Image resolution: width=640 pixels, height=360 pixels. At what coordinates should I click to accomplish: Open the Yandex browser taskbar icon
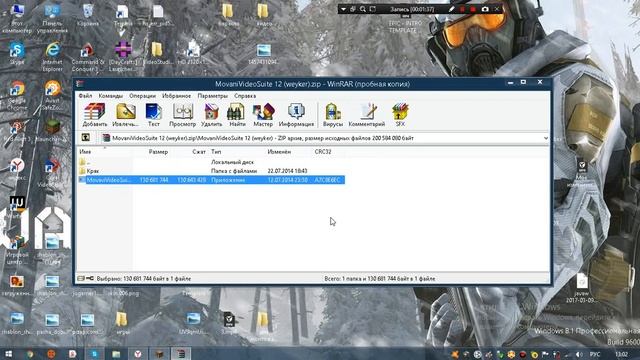pyautogui.click(x=138, y=353)
